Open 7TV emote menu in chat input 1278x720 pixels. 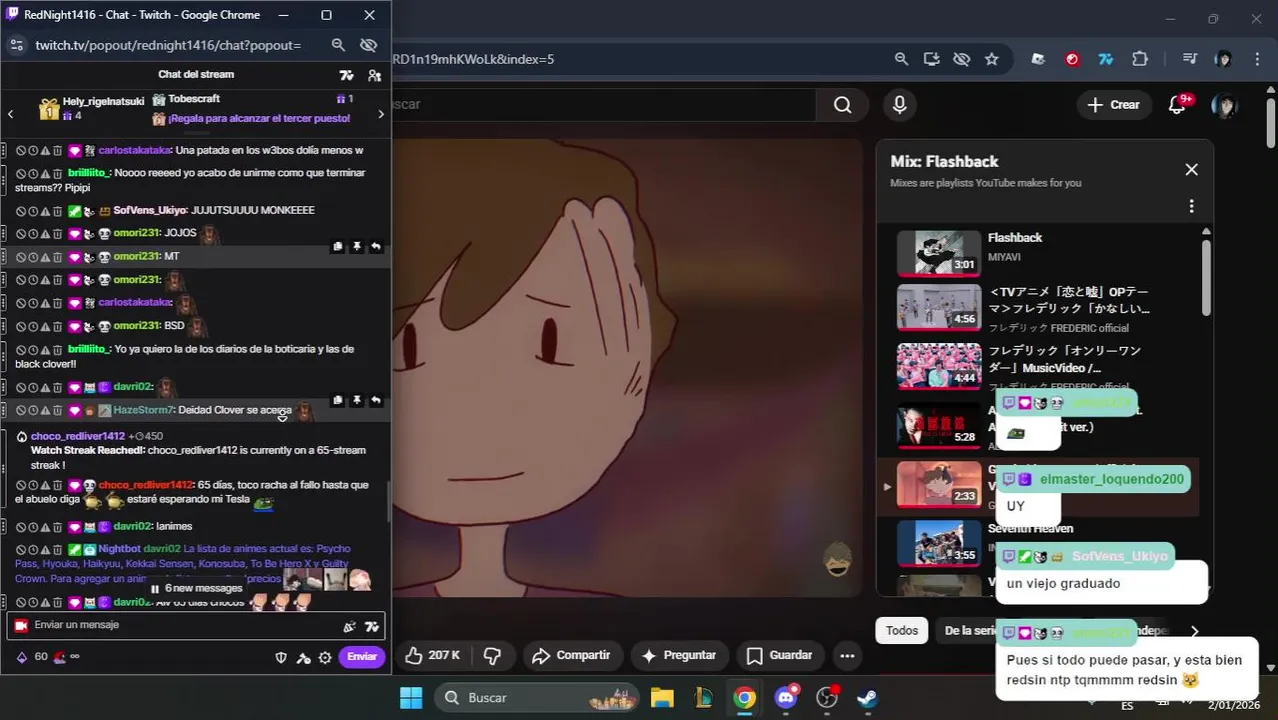tap(372, 626)
